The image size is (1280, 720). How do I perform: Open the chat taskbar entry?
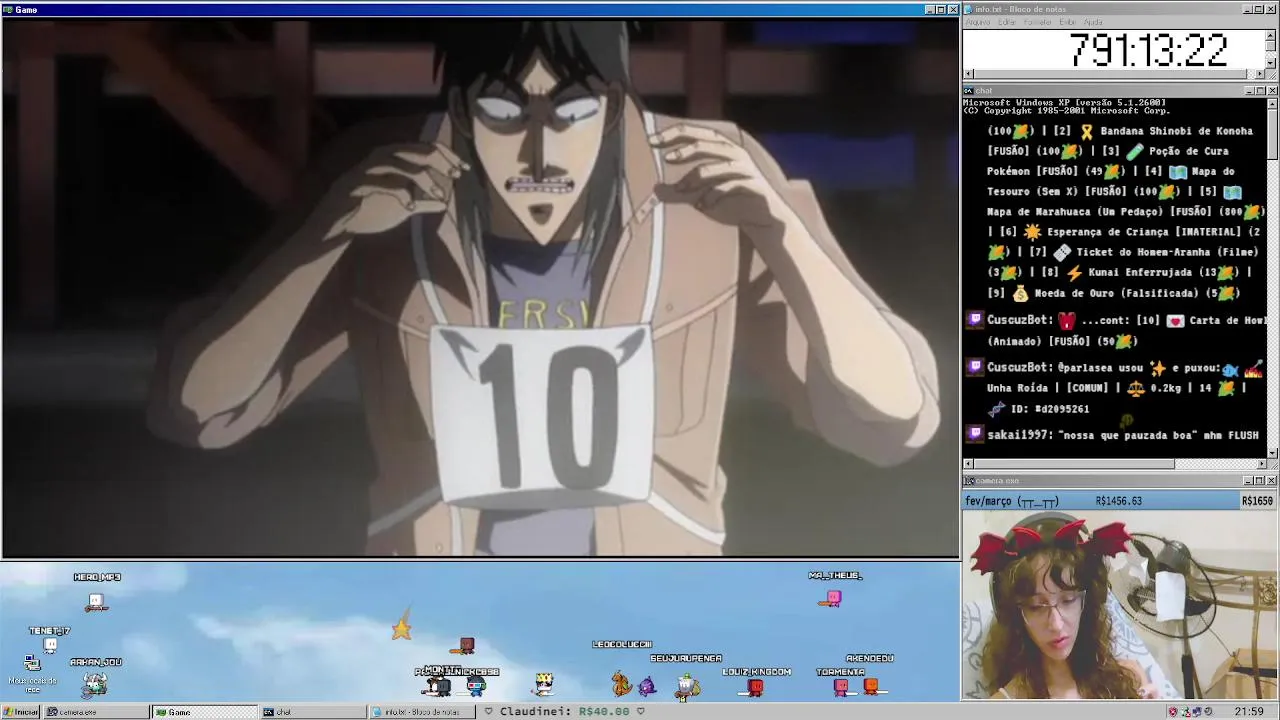click(x=312, y=712)
